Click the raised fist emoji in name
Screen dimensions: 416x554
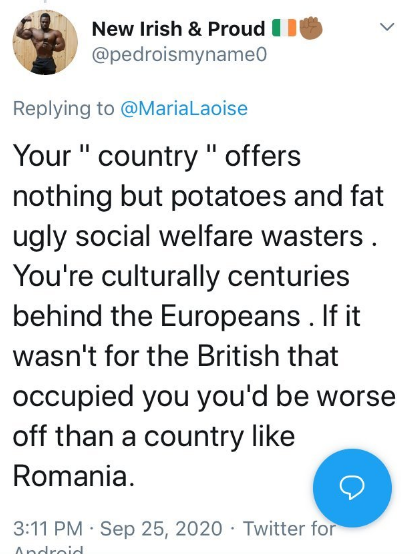pyautogui.click(x=311, y=28)
